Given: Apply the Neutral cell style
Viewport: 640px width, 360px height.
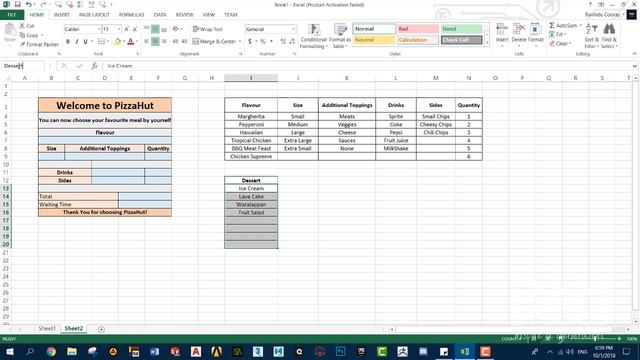Looking at the screenshot, I should (x=374, y=40).
